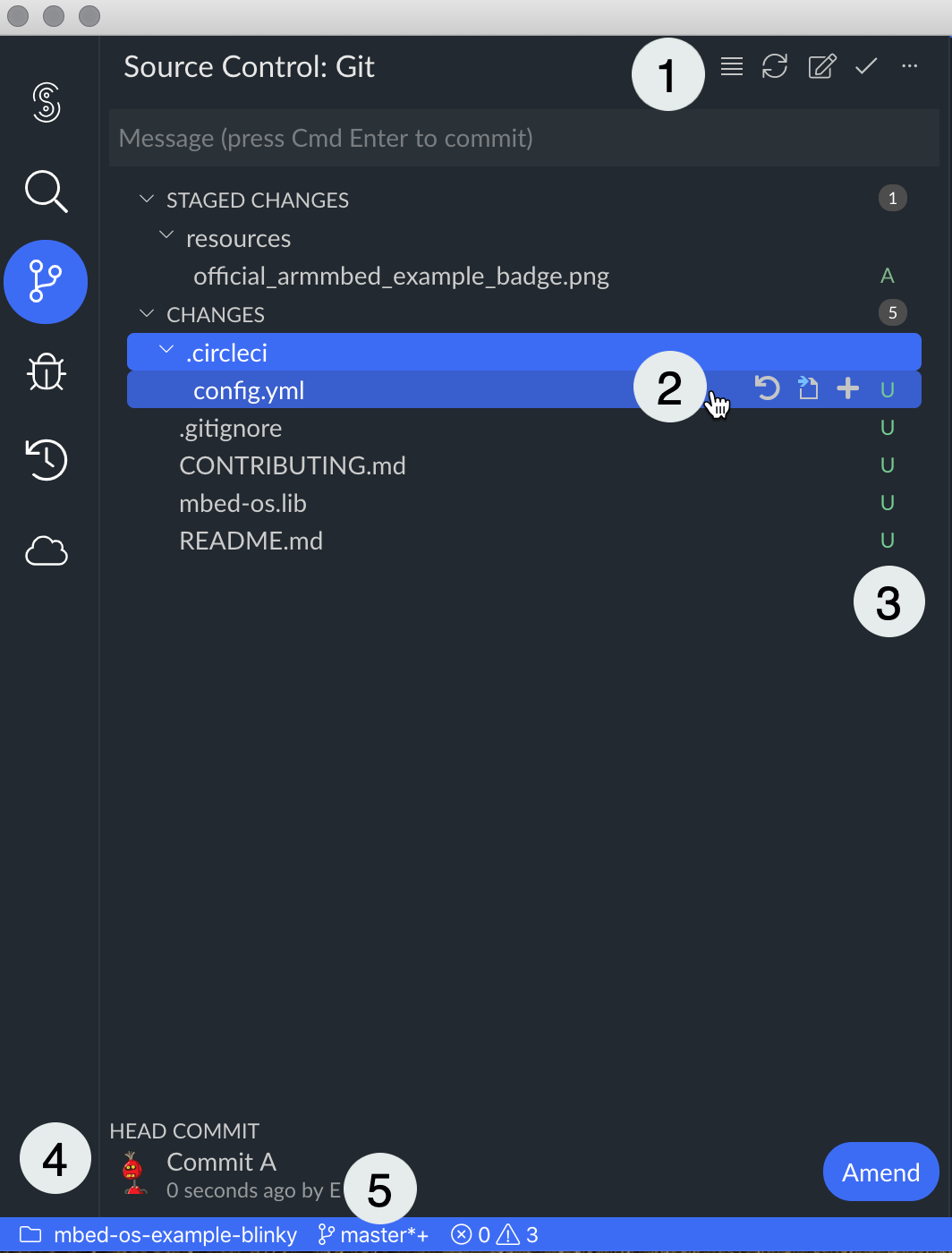
Task: Open the Search view in the sidebar
Action: coord(46,192)
